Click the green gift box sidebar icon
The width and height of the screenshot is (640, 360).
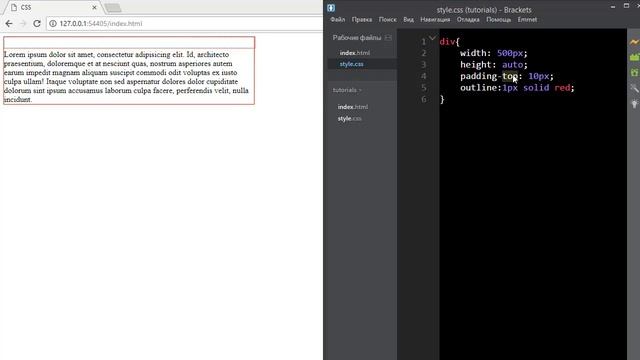(x=634, y=73)
